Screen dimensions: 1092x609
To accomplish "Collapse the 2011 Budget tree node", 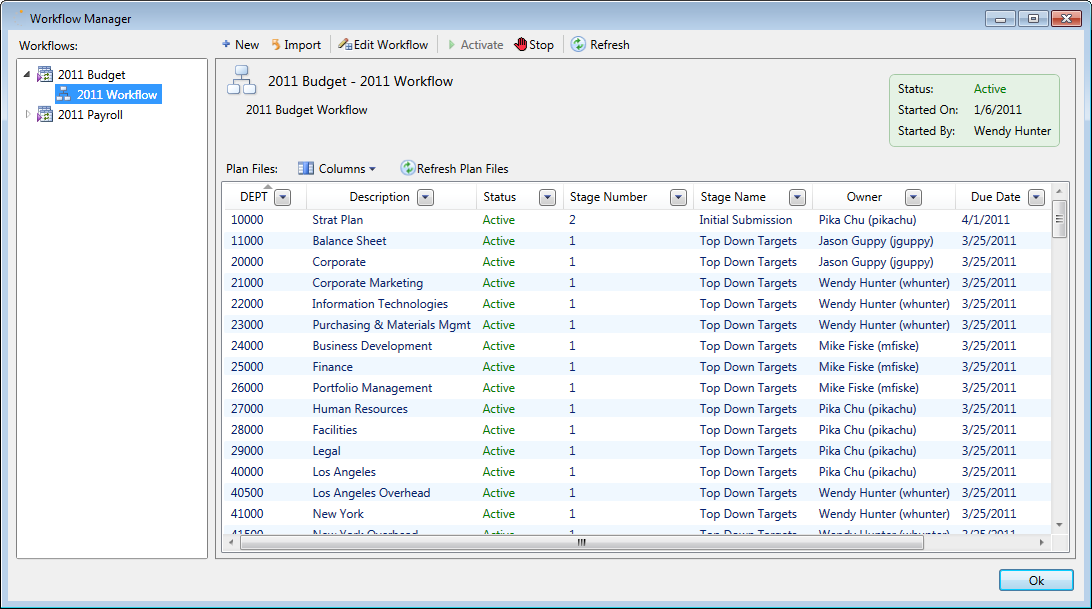I will coord(27,75).
